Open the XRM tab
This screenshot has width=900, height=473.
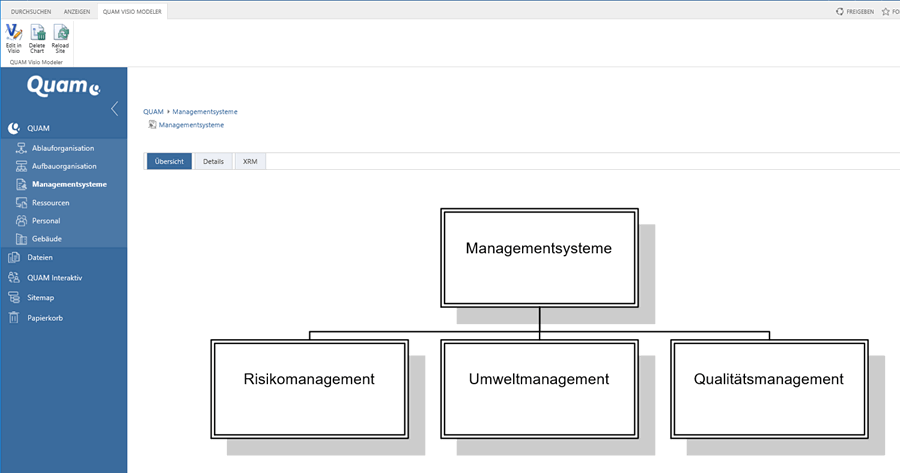(x=250, y=161)
